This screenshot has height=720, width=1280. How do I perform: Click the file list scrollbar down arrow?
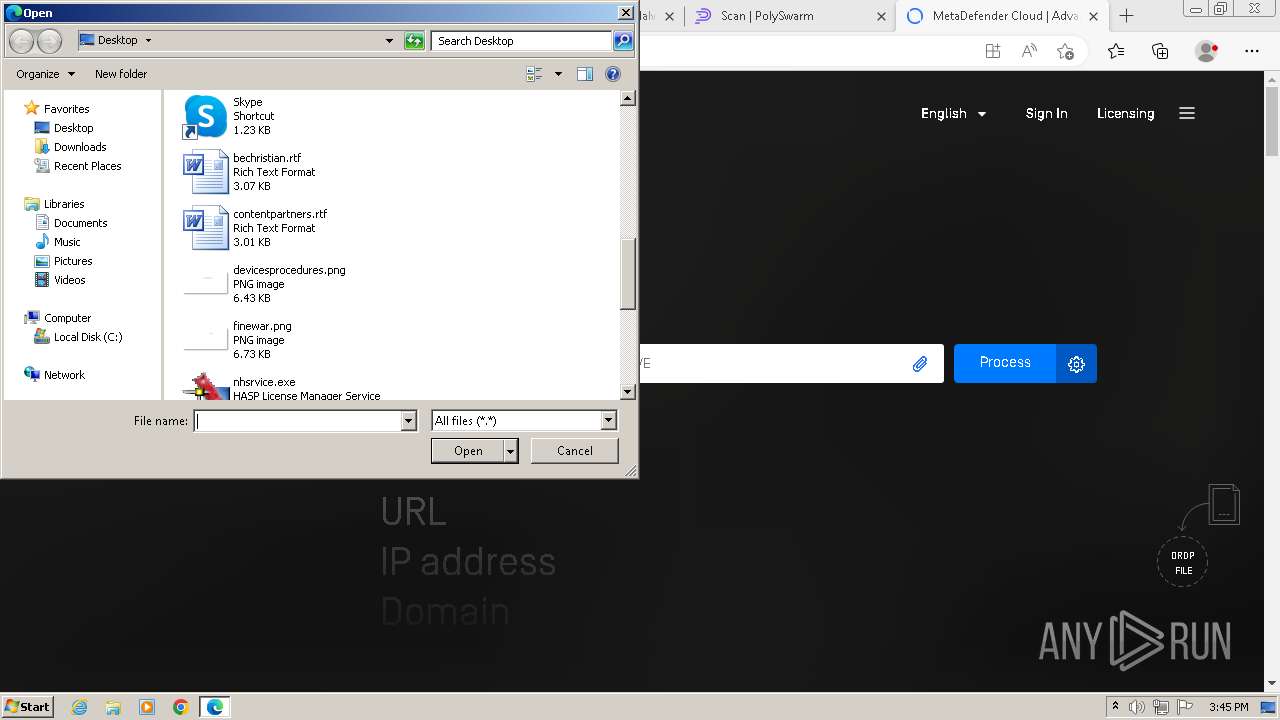click(628, 392)
